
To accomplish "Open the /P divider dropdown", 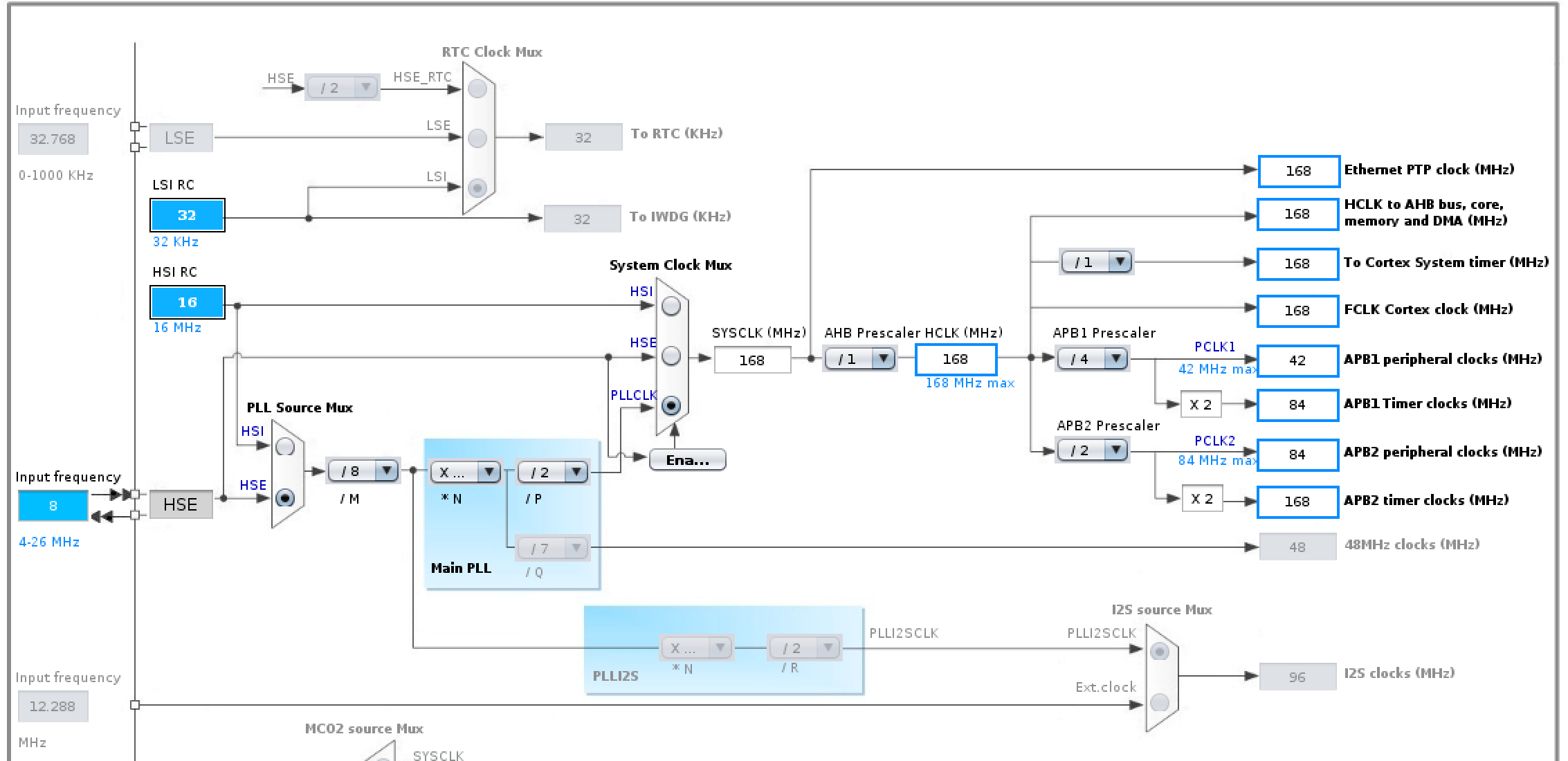I will tap(552, 473).
